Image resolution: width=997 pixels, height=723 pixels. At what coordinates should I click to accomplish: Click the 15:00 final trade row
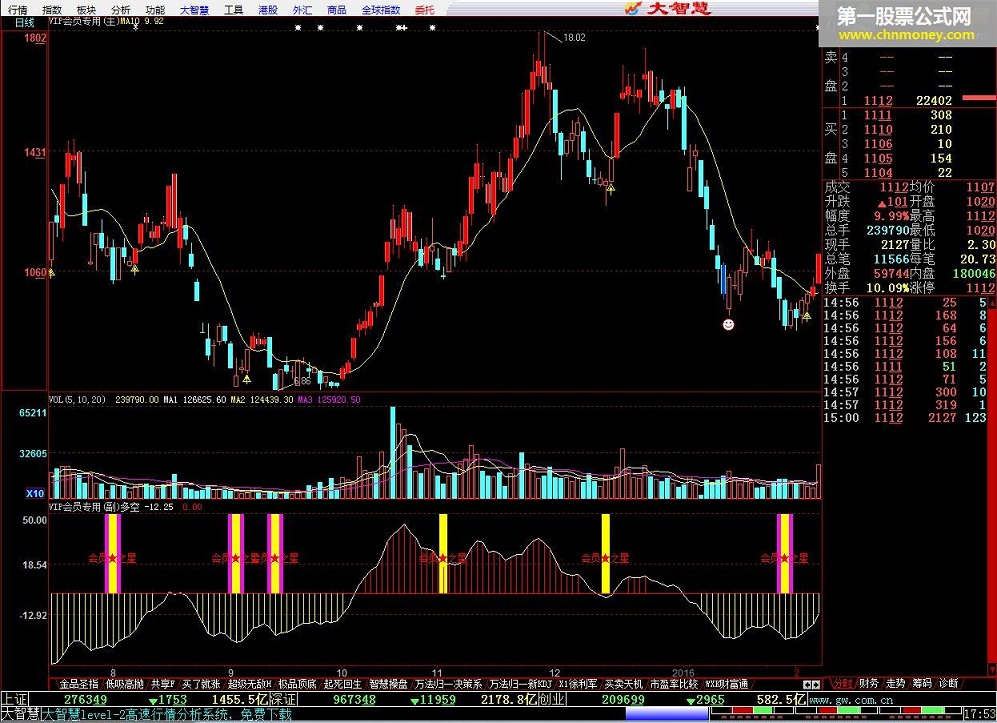point(905,418)
